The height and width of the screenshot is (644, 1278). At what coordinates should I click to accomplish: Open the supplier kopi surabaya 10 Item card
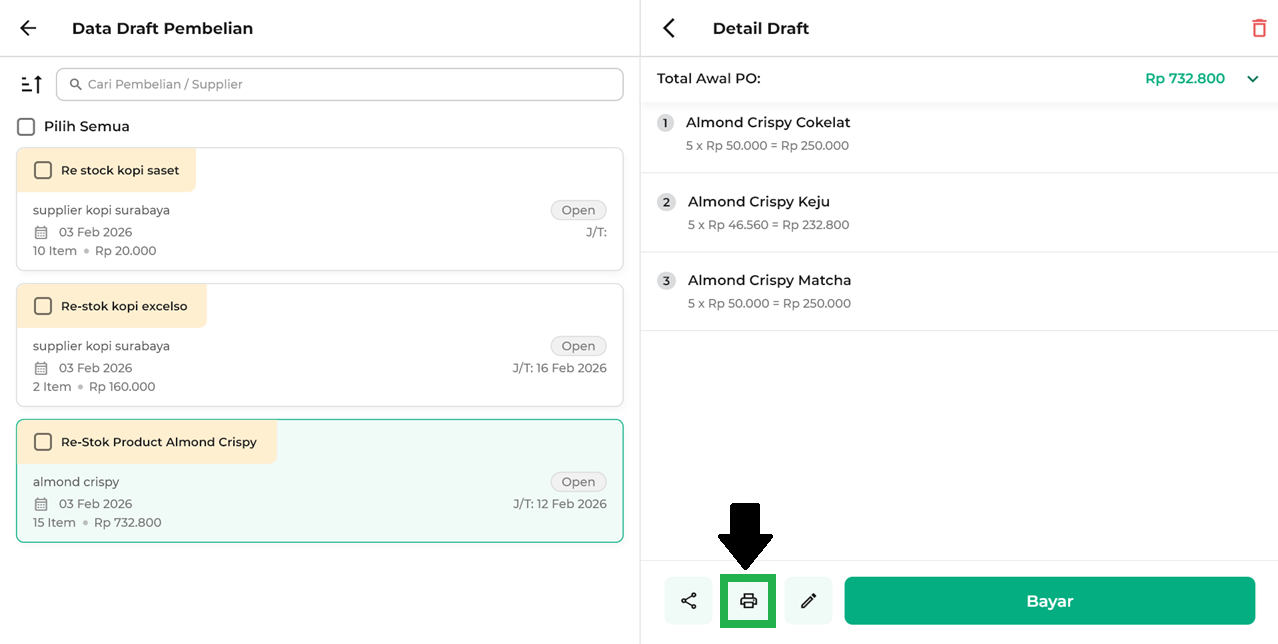coord(320,228)
